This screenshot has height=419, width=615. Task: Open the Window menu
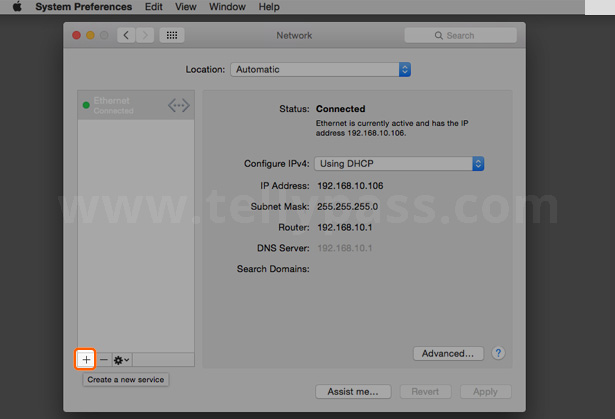227,7
